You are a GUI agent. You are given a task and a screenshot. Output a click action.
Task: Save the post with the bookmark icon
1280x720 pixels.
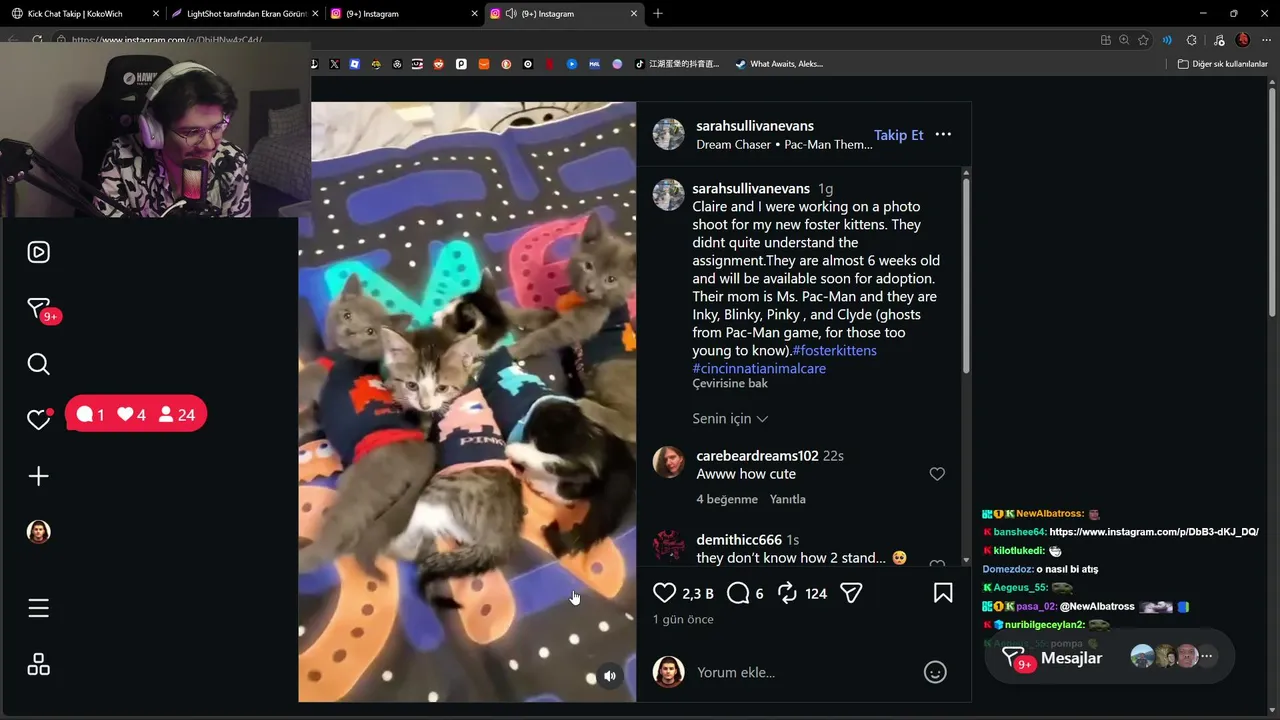click(x=943, y=593)
